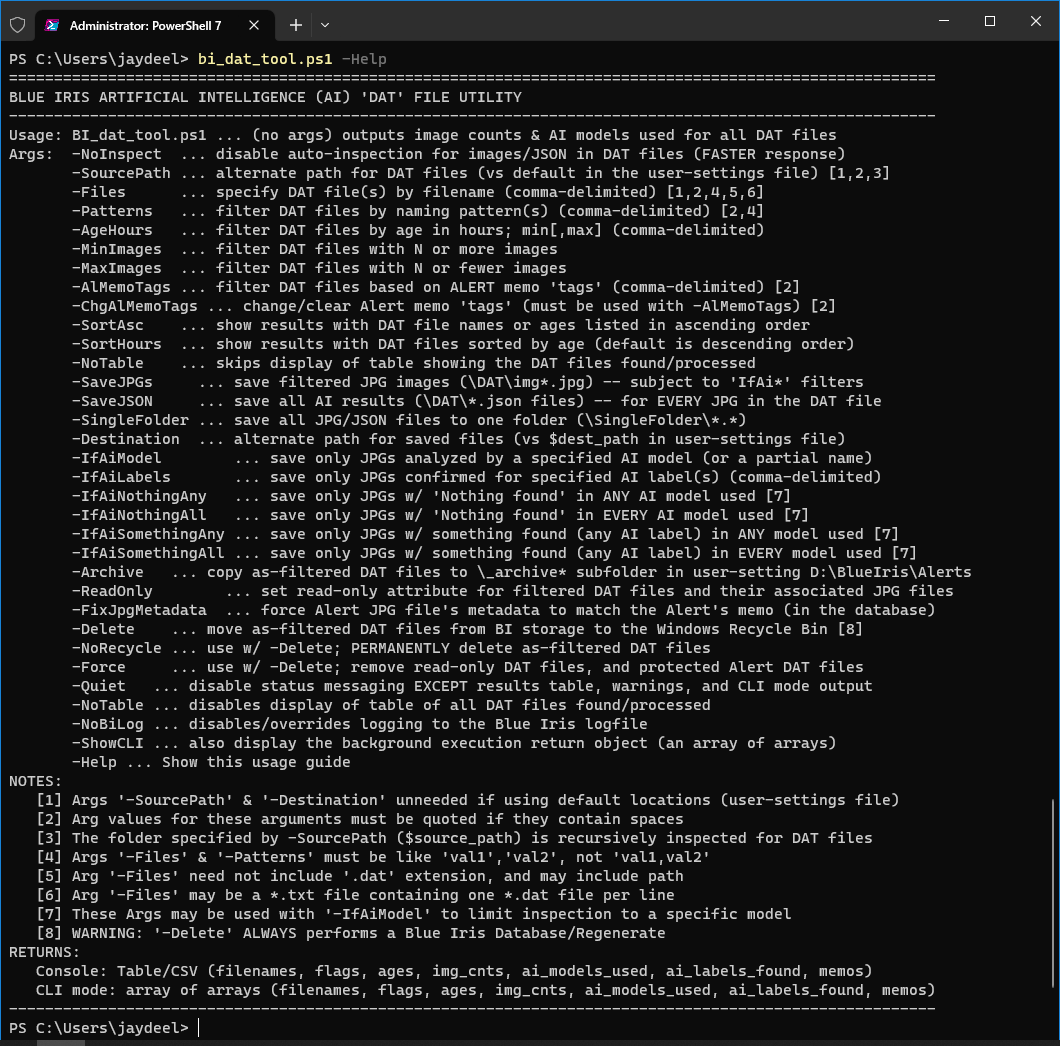1060x1046 pixels.
Task: Click the -IfAiSomethingAny argument text
Action: (148, 533)
